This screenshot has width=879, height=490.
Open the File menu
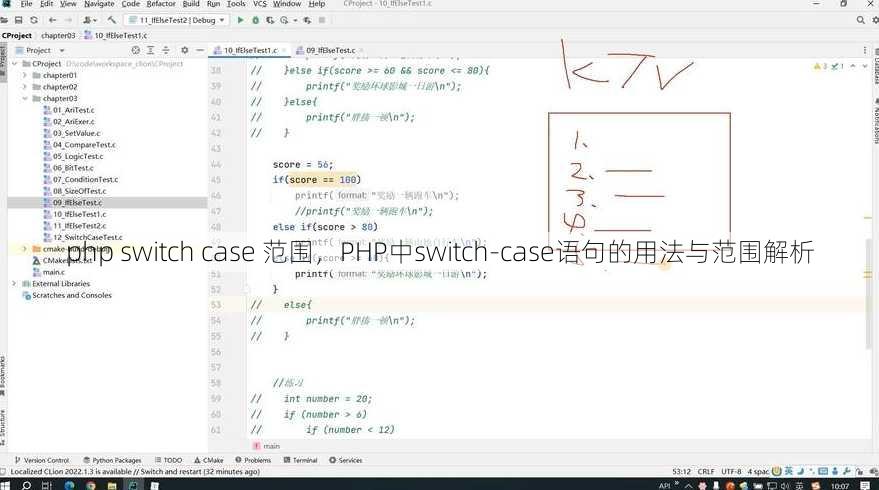[26, 4]
